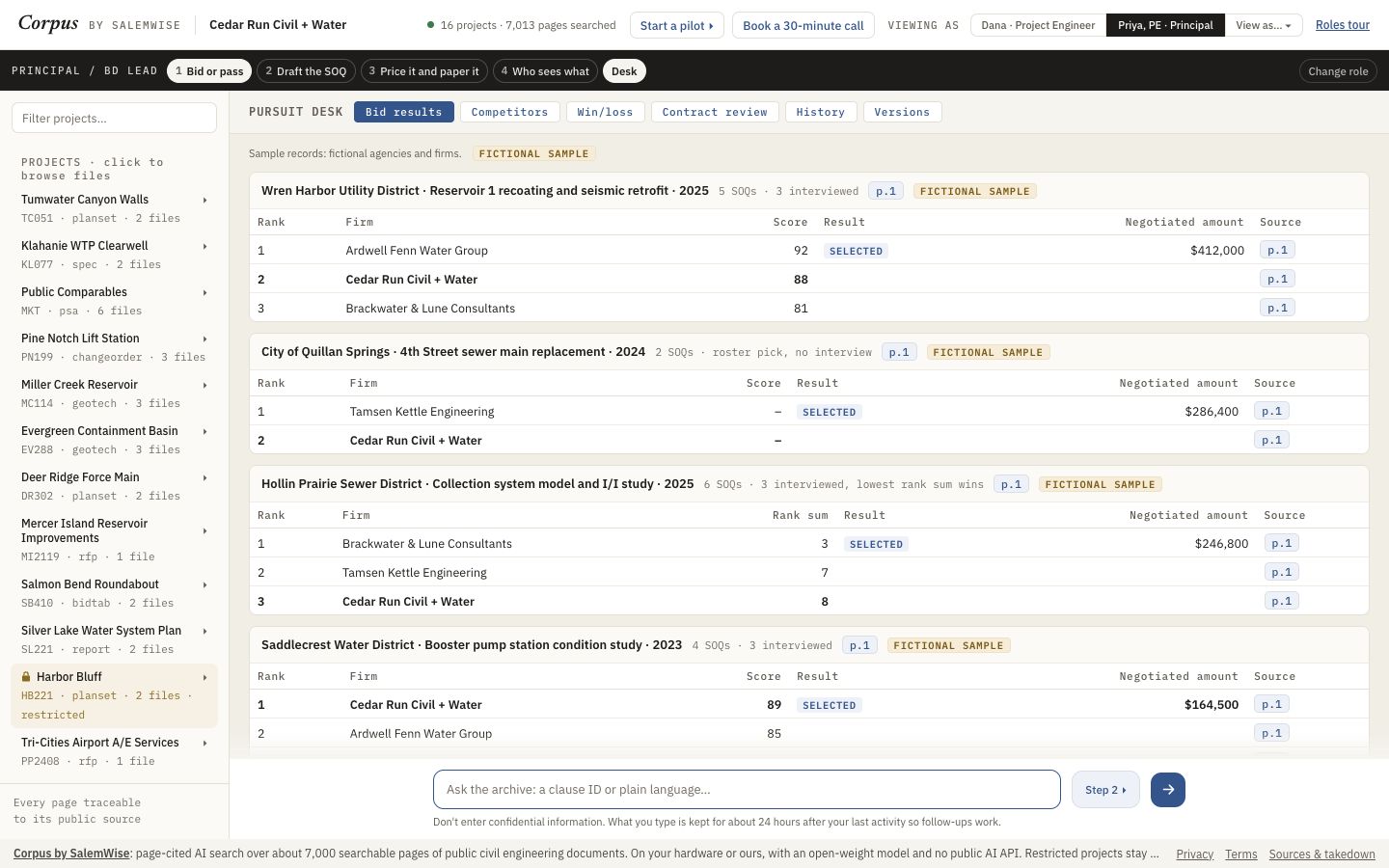Select the Desk pill
The image size is (1389, 868).
[x=624, y=71]
